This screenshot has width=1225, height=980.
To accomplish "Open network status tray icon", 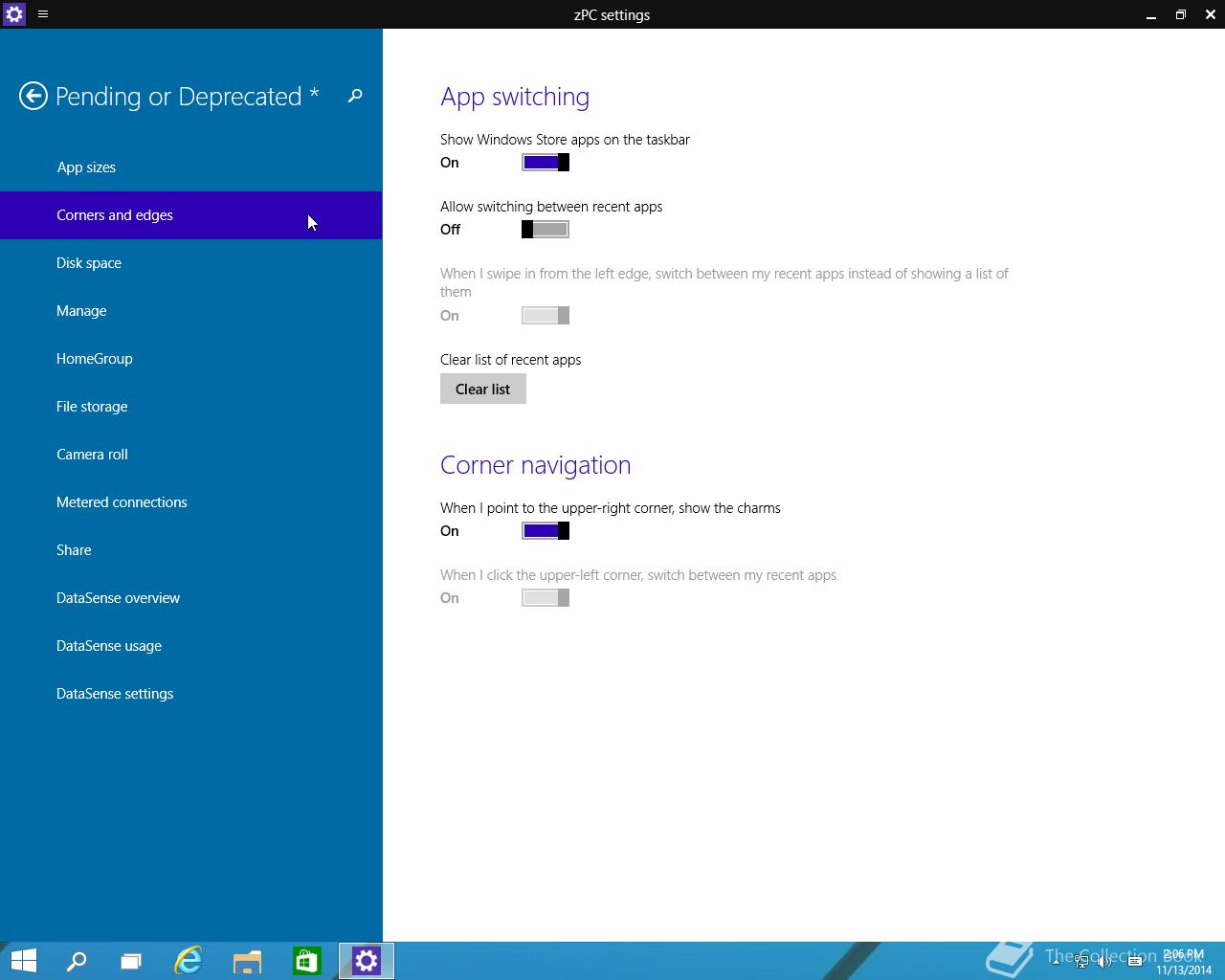I will point(1081,961).
